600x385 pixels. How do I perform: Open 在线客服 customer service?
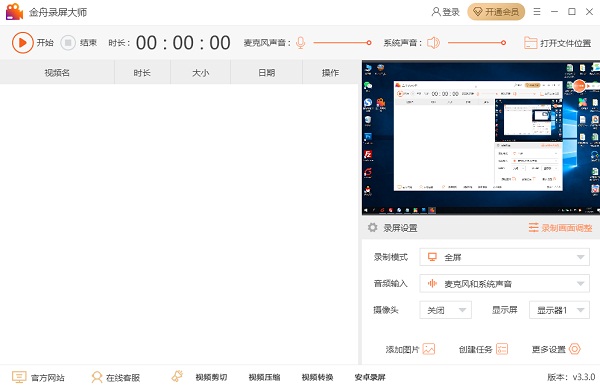[x=116, y=377]
